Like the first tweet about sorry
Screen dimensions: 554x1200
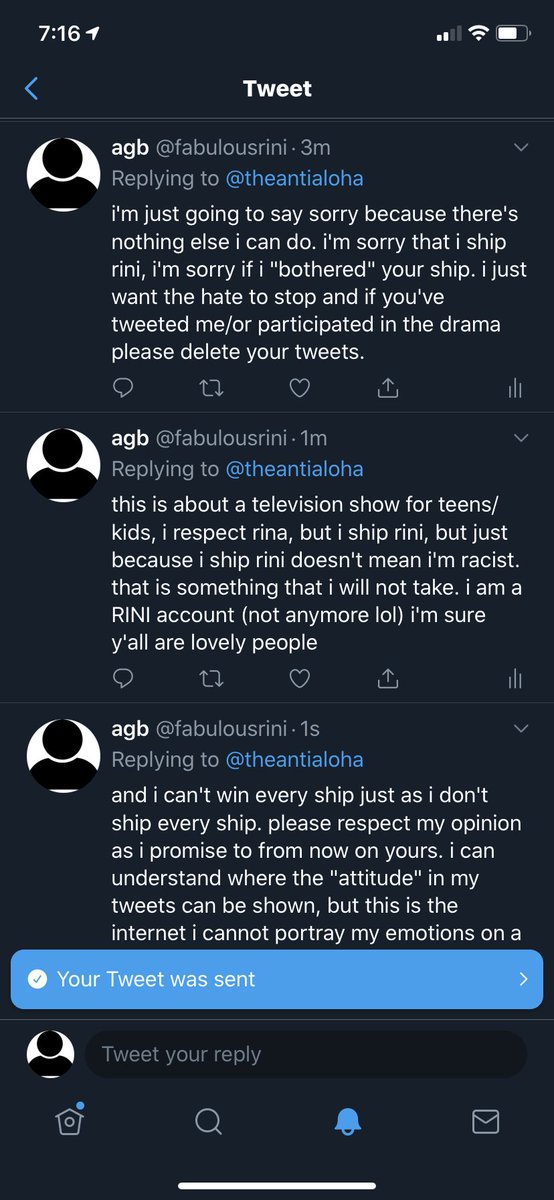pos(300,388)
